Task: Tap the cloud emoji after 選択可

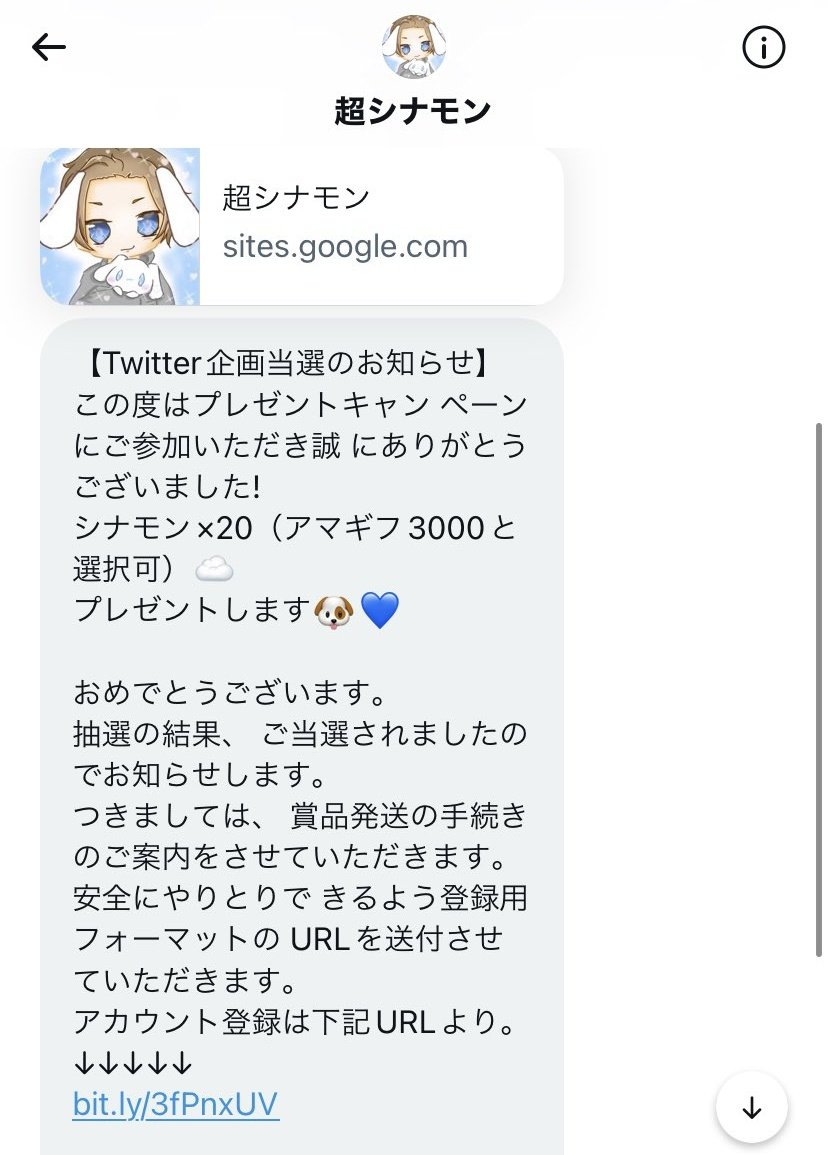Action: (214, 569)
